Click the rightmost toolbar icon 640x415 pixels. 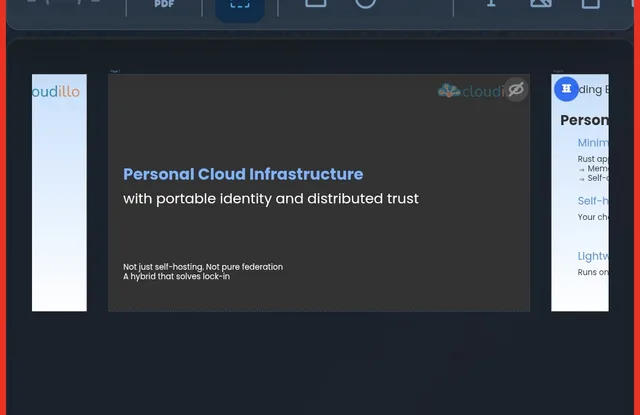coord(591,4)
